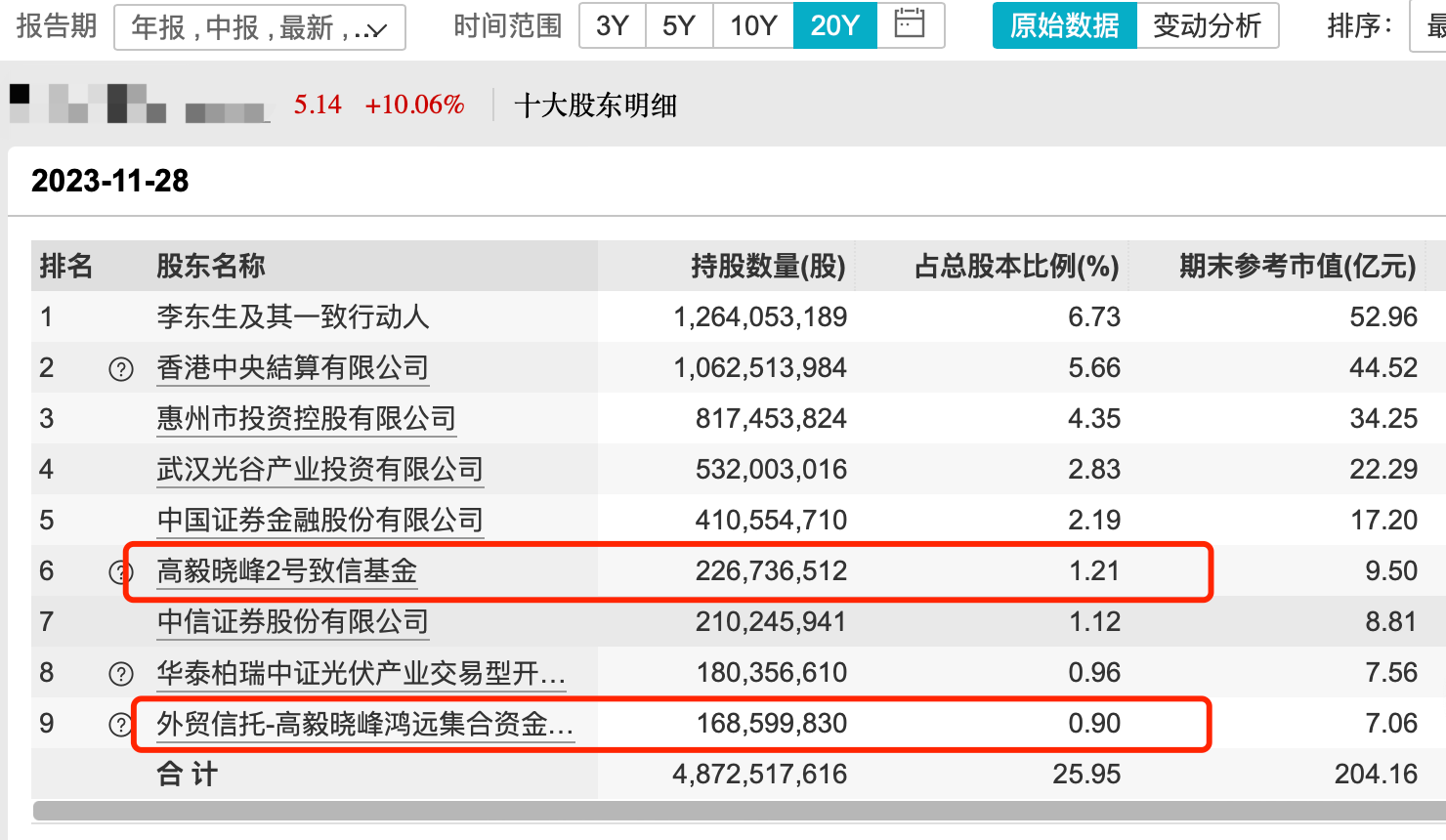This screenshot has width=1446, height=840.
Task: Select share count 1,264,053,189
Action: point(761,316)
